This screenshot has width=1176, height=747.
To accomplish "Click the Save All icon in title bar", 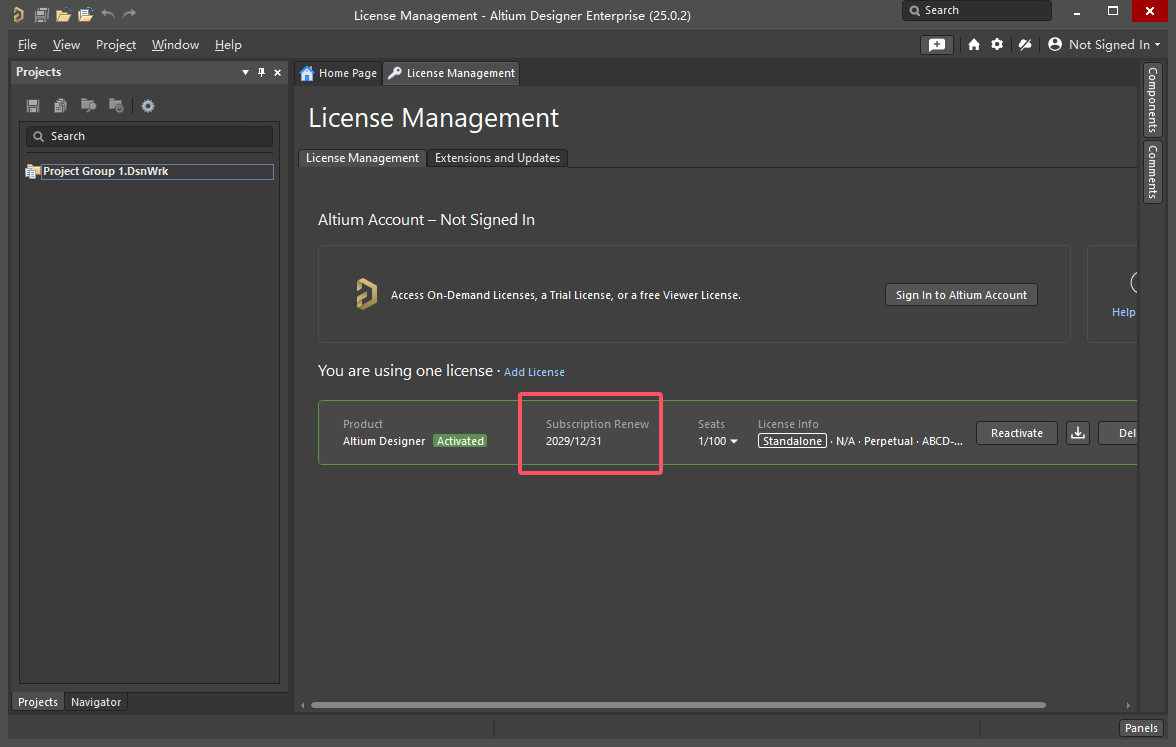I will pyautogui.click(x=41, y=15).
